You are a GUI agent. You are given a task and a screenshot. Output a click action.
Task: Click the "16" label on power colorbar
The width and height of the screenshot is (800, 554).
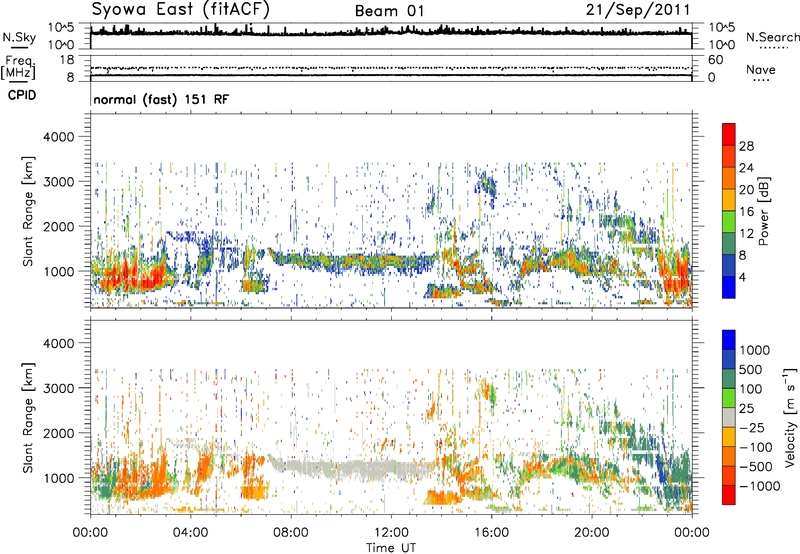[746, 212]
